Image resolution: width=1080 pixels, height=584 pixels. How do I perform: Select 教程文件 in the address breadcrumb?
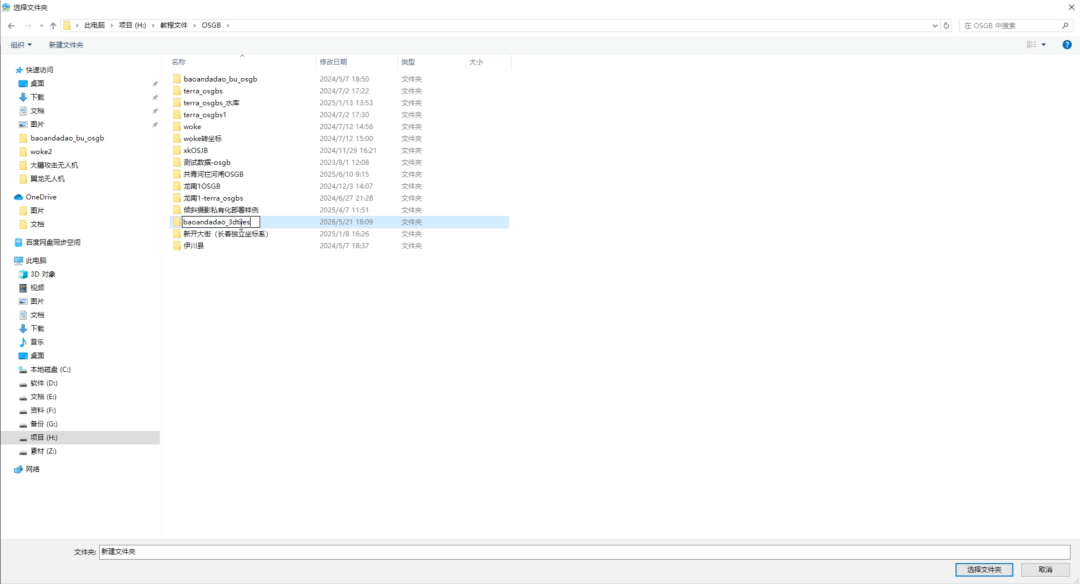tap(174, 25)
